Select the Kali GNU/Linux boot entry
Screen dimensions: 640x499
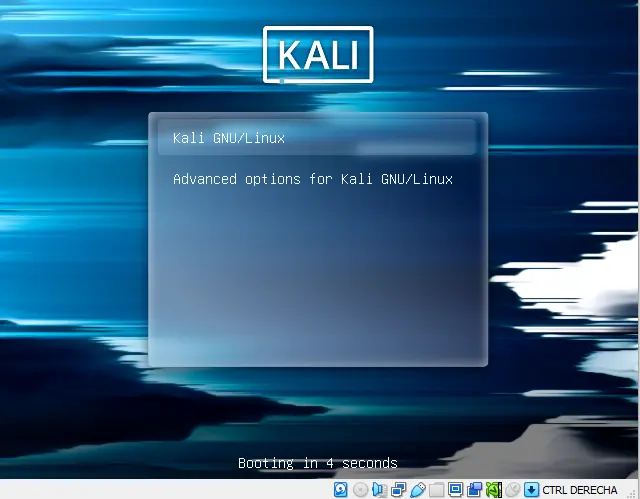tap(317, 138)
